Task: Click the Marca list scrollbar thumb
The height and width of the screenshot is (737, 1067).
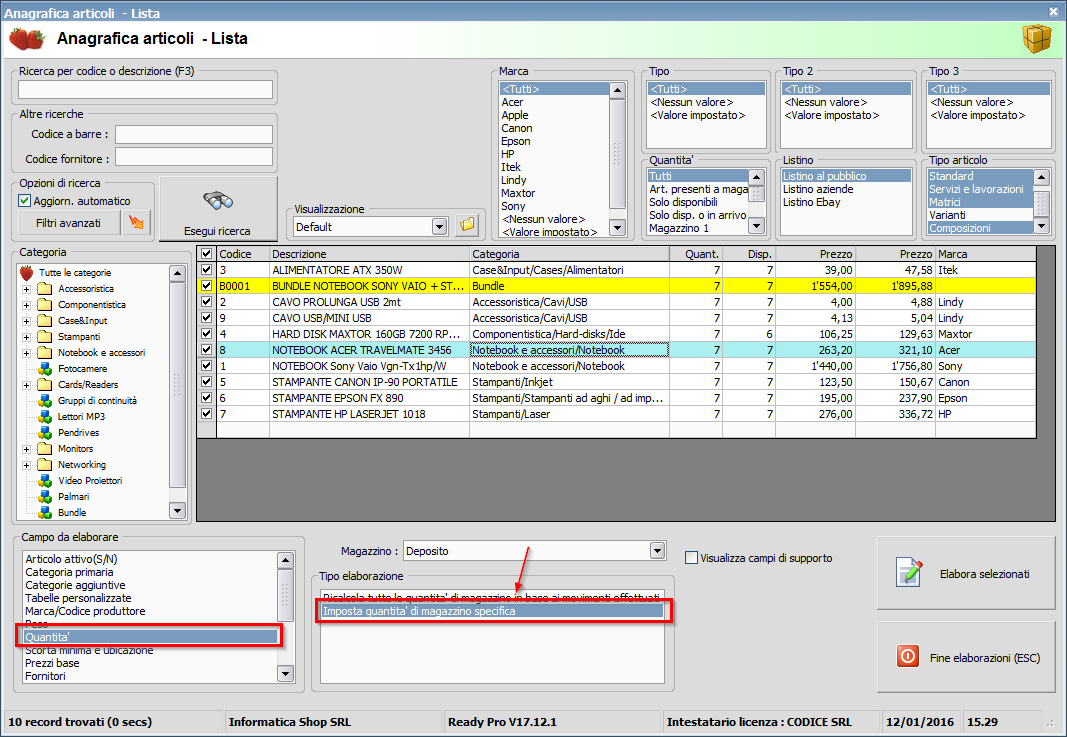Action: [617, 154]
